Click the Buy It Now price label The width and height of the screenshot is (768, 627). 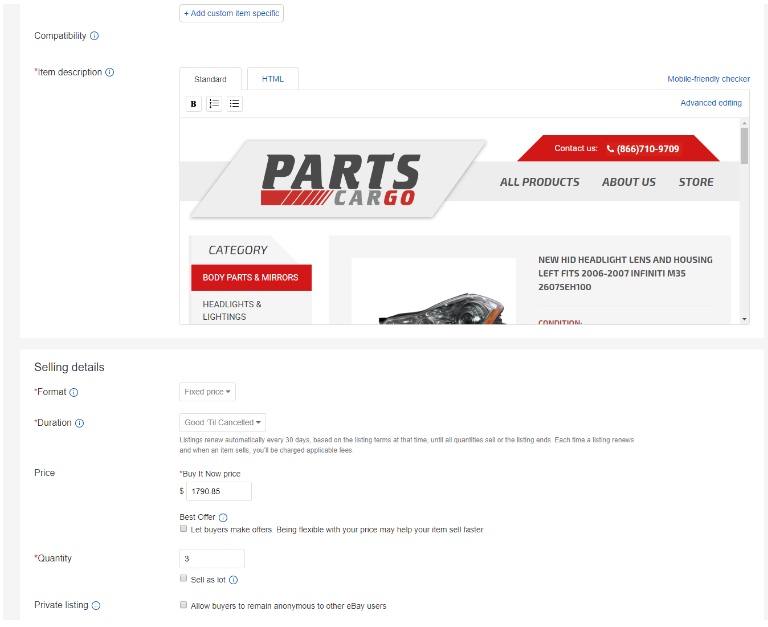210,474
